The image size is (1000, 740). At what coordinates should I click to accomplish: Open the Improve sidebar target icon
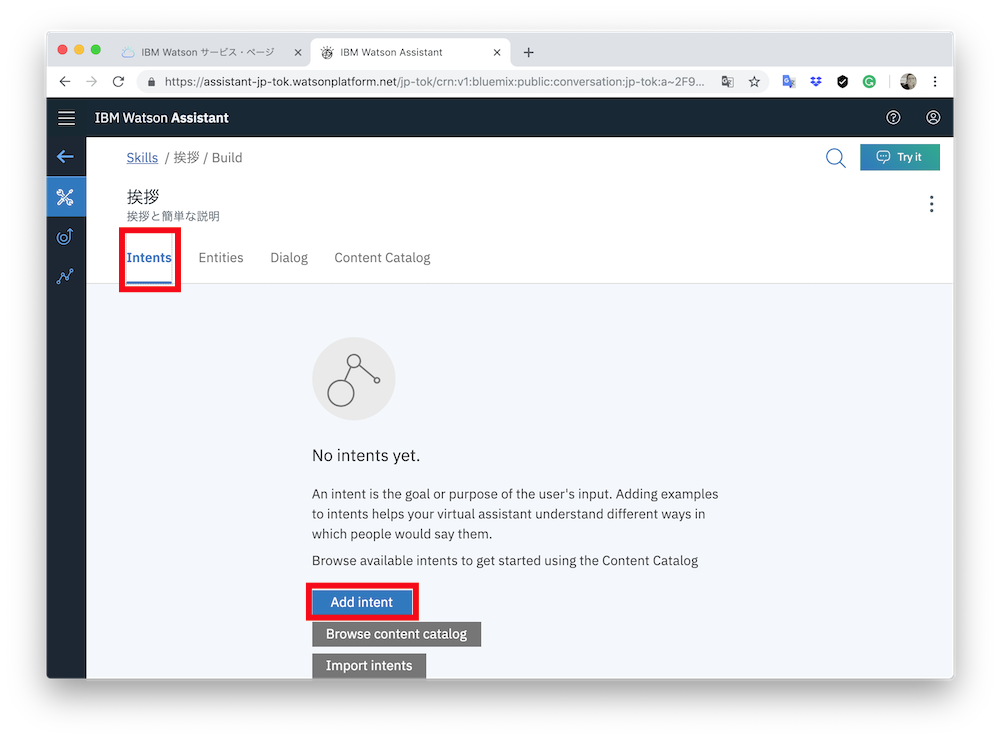(x=65, y=237)
